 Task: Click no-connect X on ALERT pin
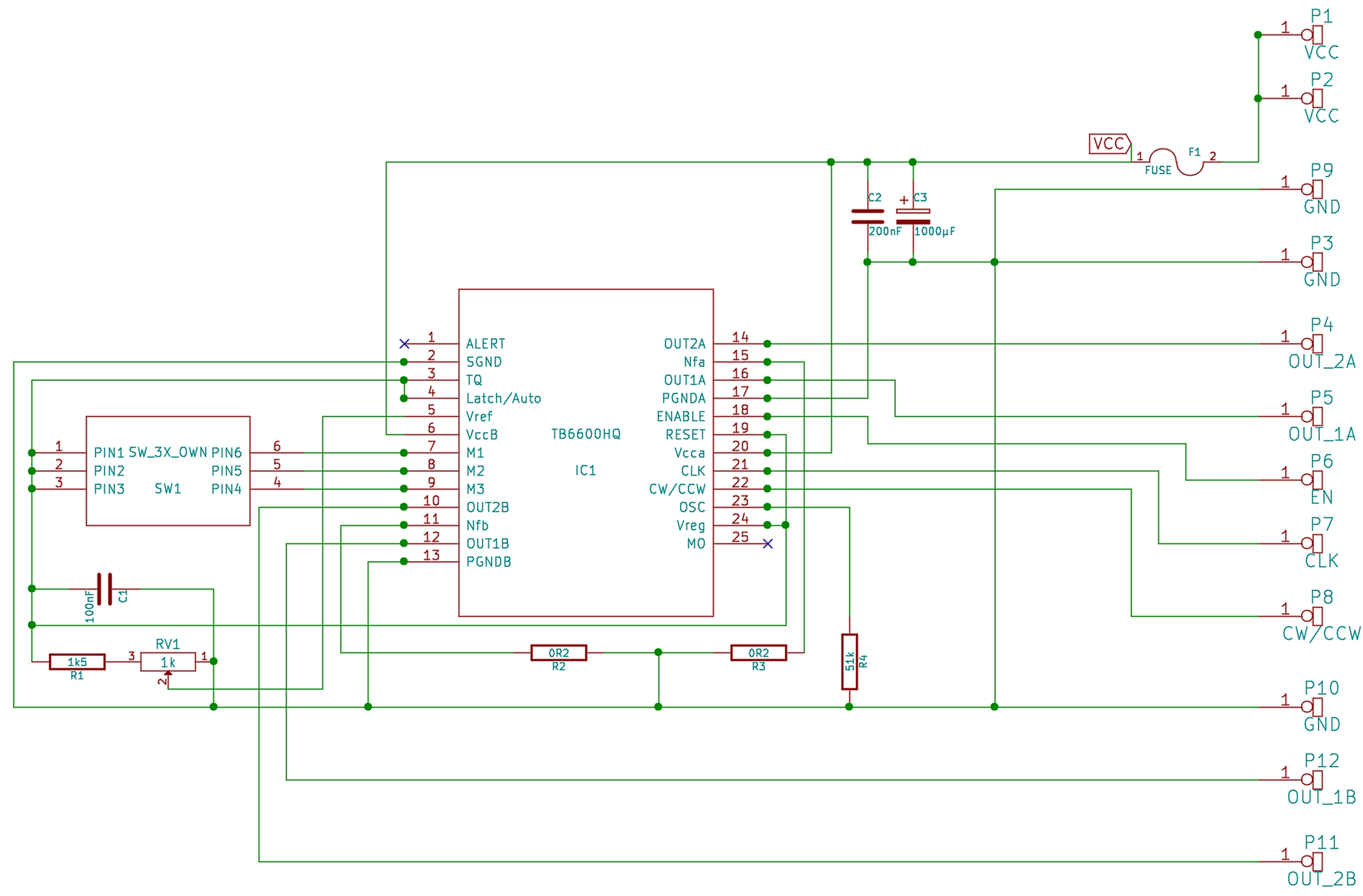[x=405, y=344]
